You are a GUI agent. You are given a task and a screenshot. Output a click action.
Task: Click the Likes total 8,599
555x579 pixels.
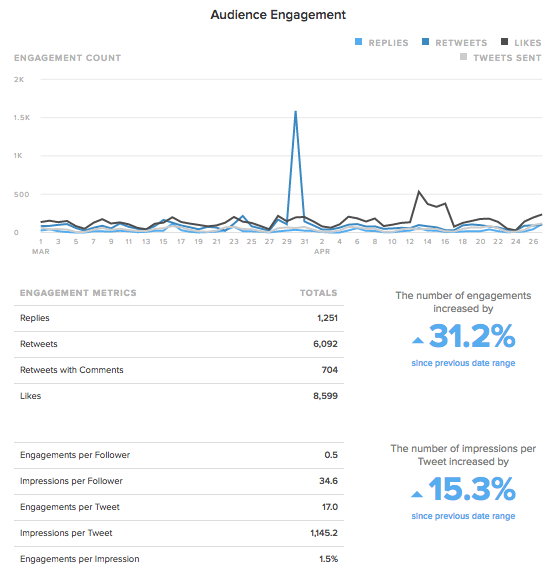[325, 396]
